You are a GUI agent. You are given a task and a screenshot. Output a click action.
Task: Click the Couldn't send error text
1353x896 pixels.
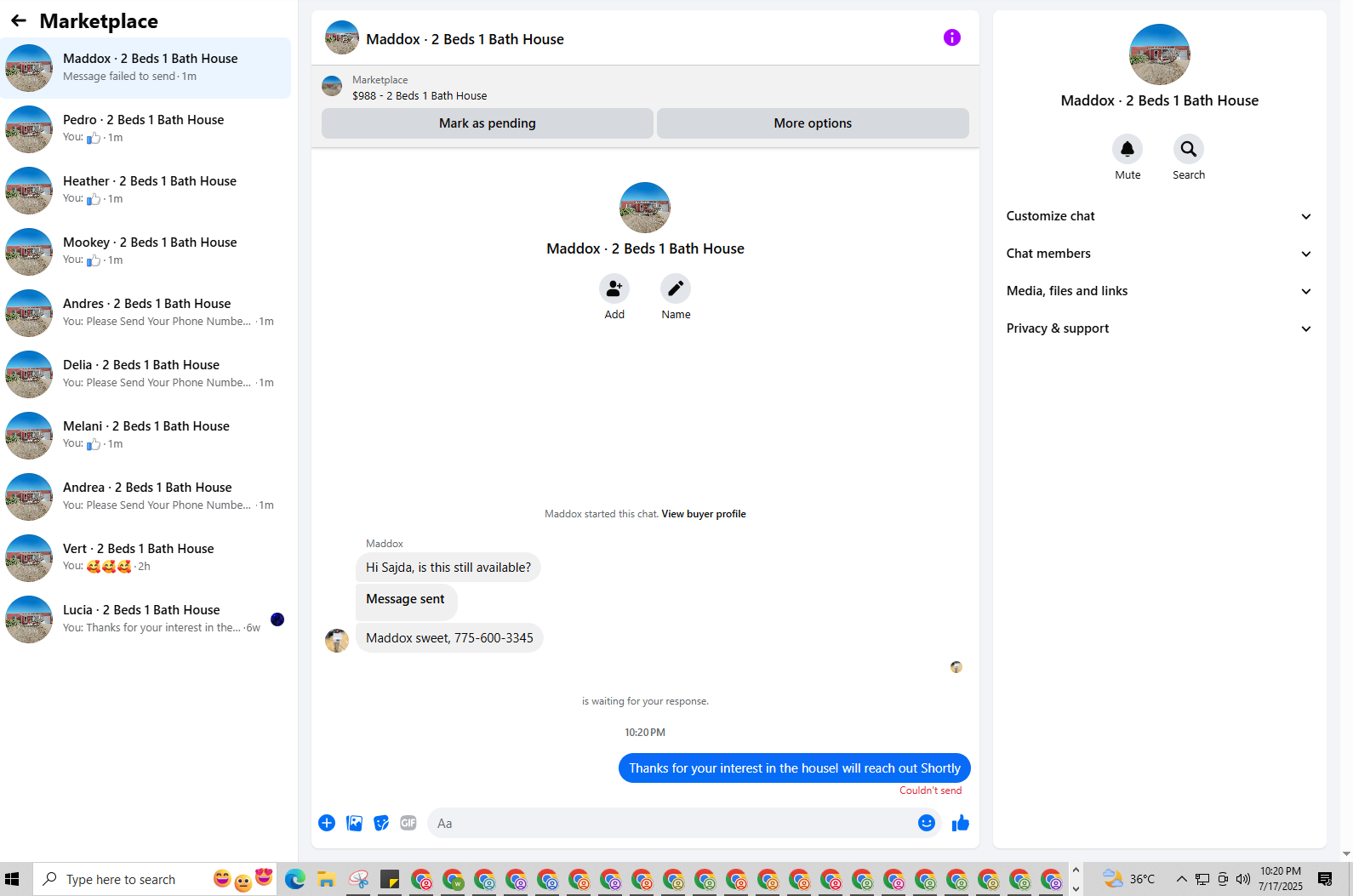coord(931,790)
